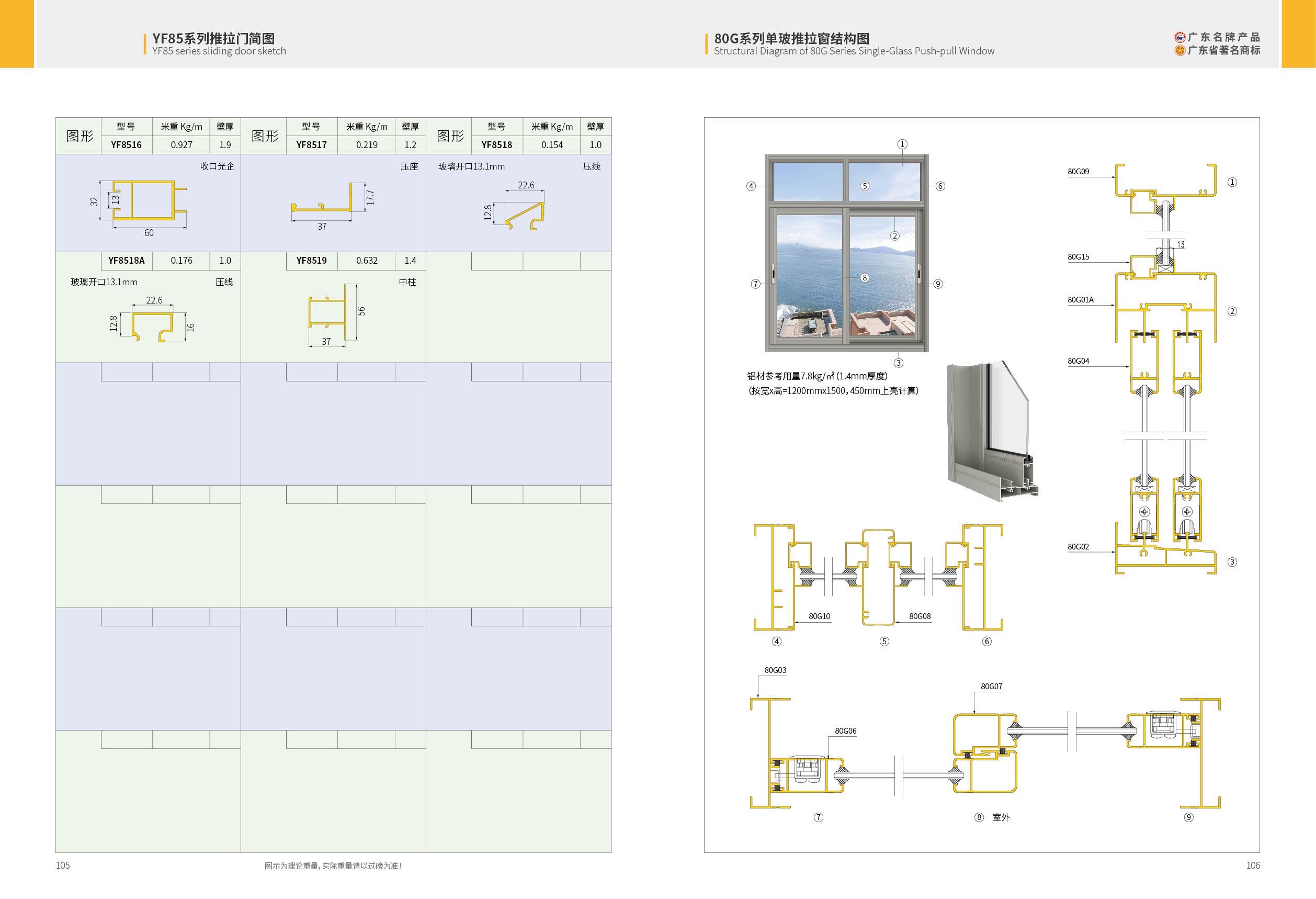Click the profile label 80G15

point(1078,256)
